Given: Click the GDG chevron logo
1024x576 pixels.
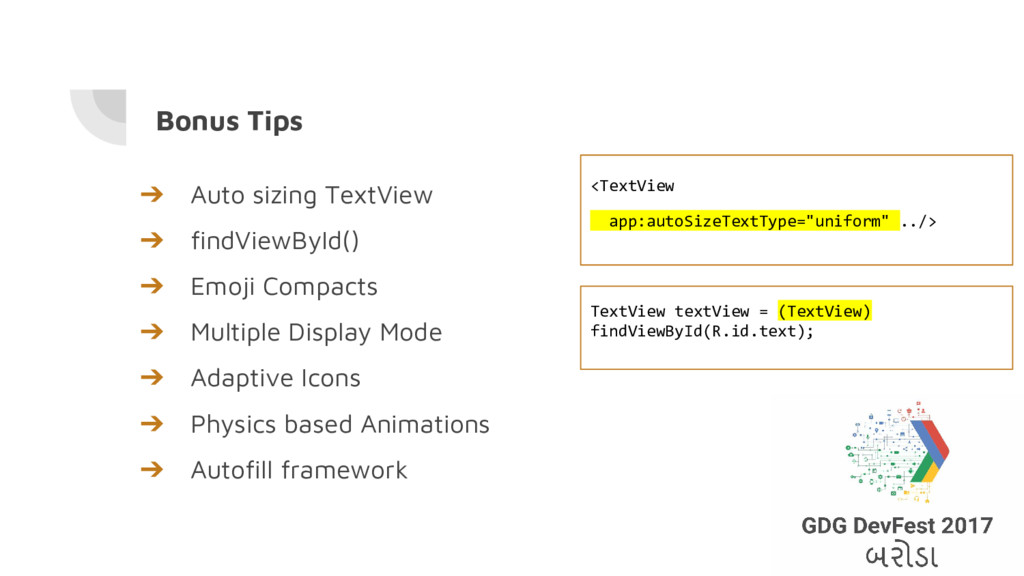Looking at the screenshot, I should point(898,451).
